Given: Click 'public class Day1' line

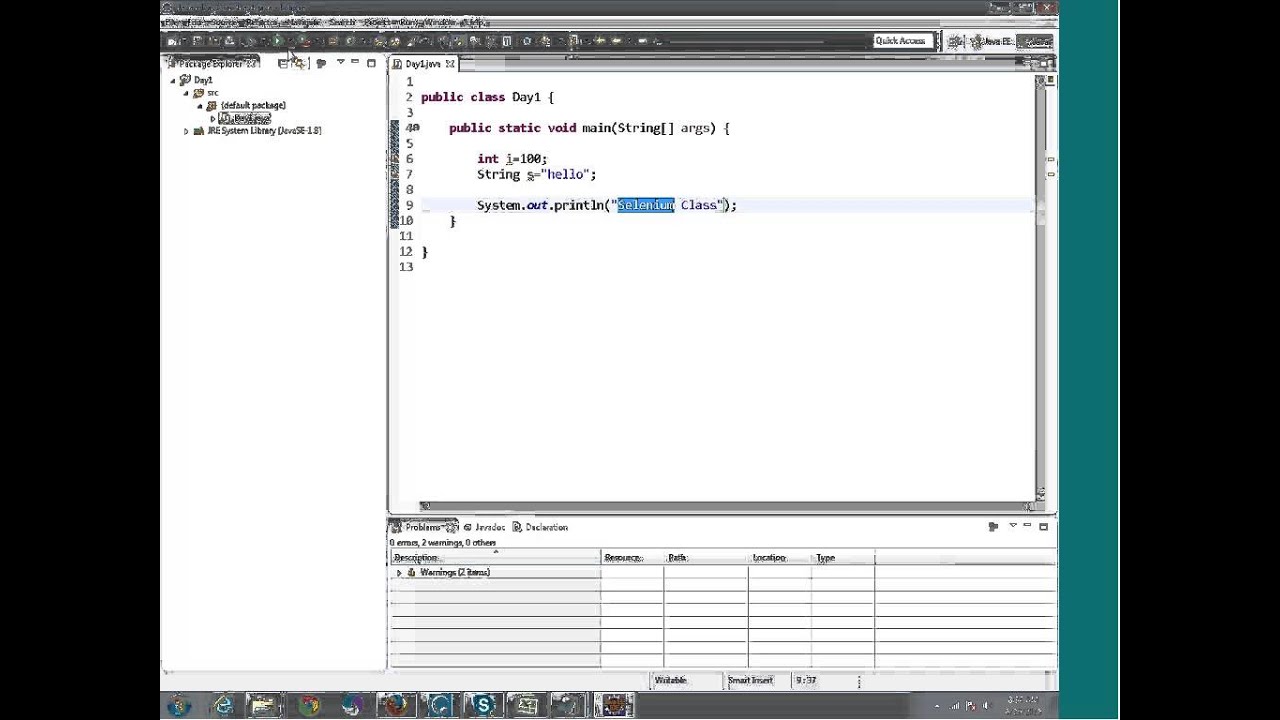Looking at the screenshot, I should [x=487, y=97].
